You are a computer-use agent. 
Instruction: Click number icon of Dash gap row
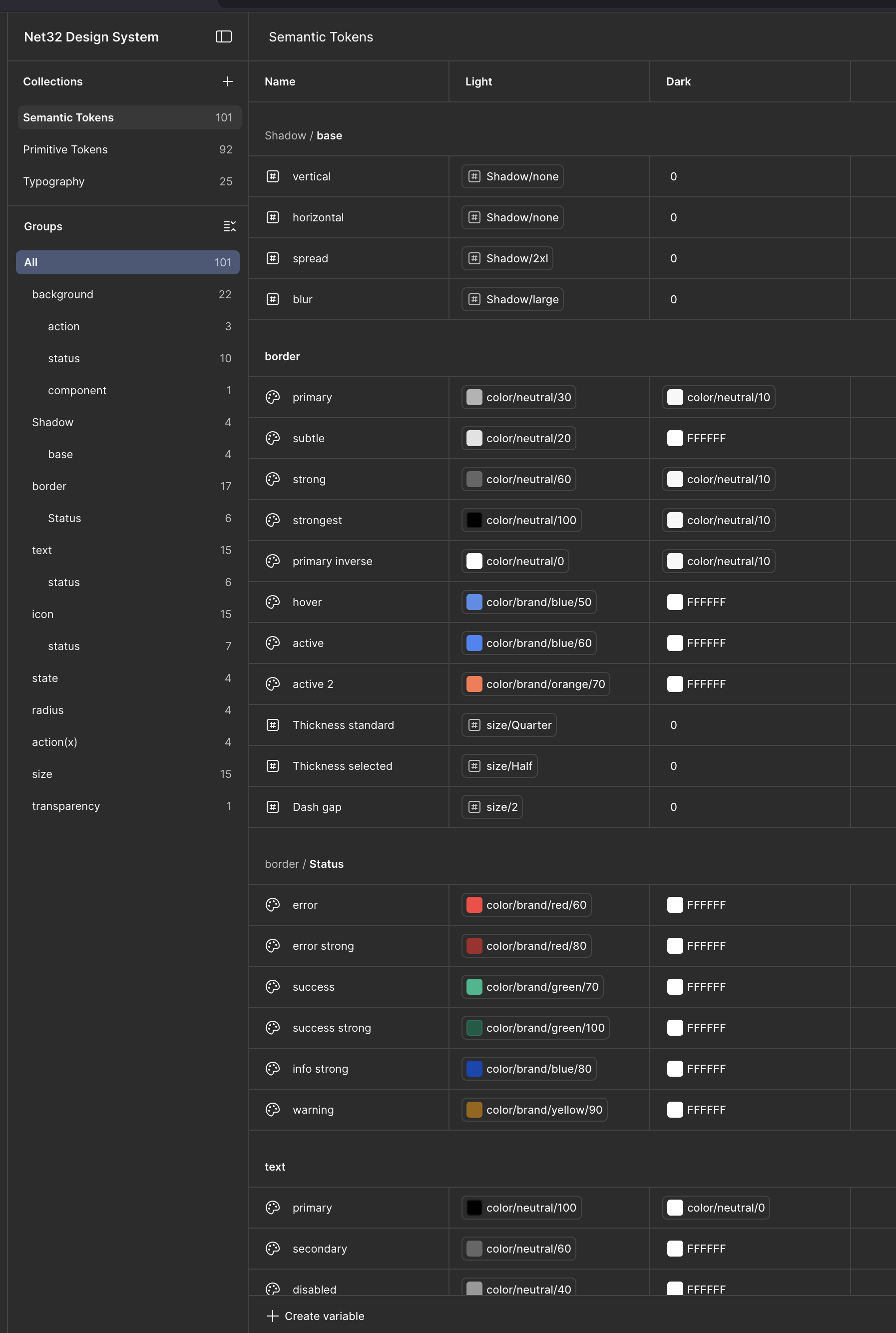[273, 806]
